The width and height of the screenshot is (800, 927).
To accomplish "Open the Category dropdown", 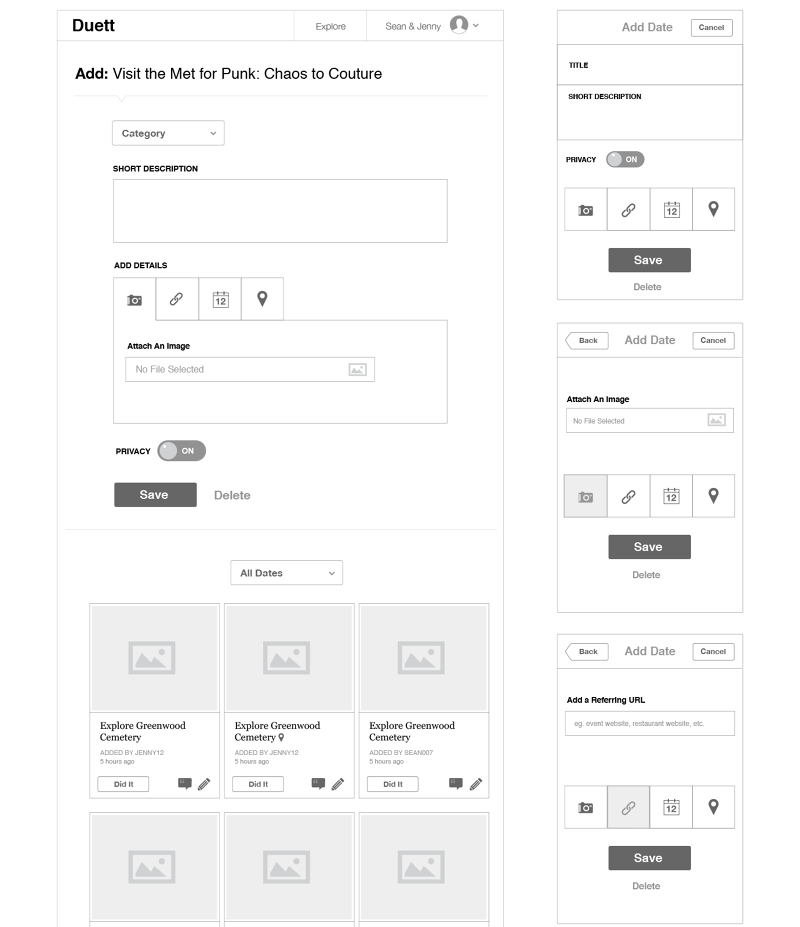I will (168, 133).
